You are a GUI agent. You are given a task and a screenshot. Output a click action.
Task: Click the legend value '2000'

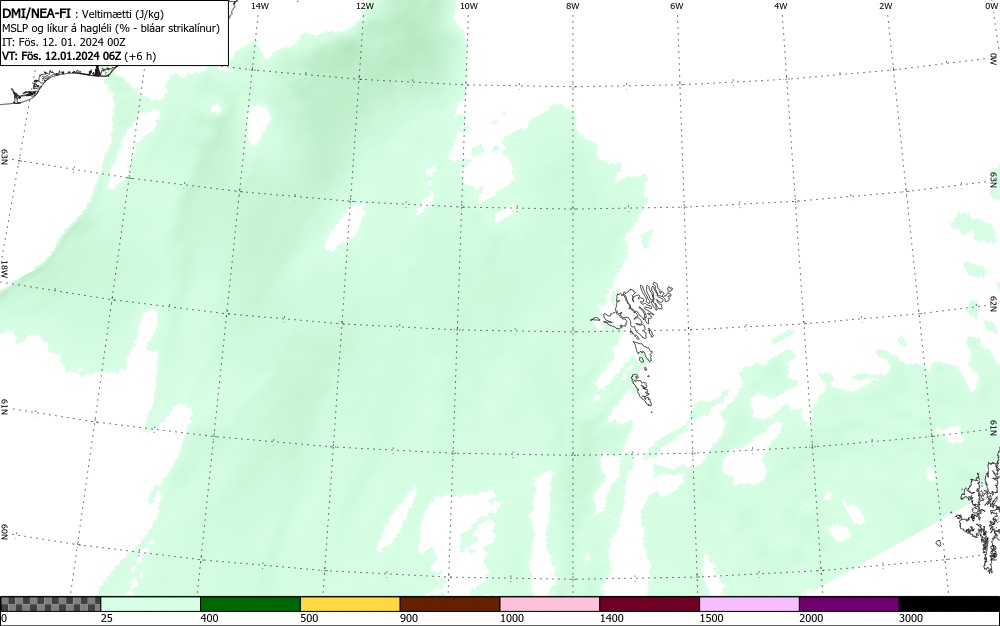(x=811, y=618)
